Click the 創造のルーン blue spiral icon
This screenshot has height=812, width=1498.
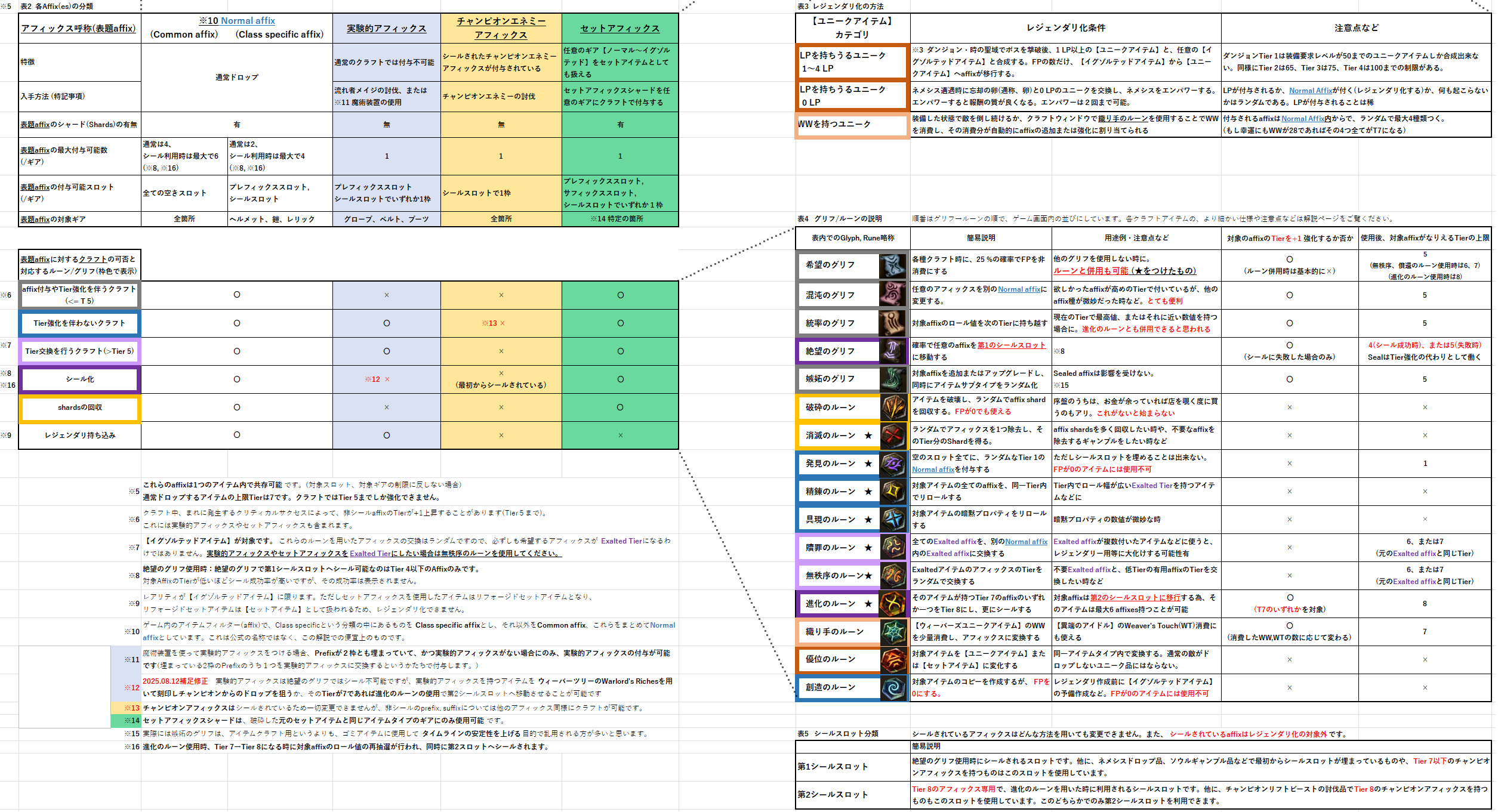pyautogui.click(x=893, y=688)
